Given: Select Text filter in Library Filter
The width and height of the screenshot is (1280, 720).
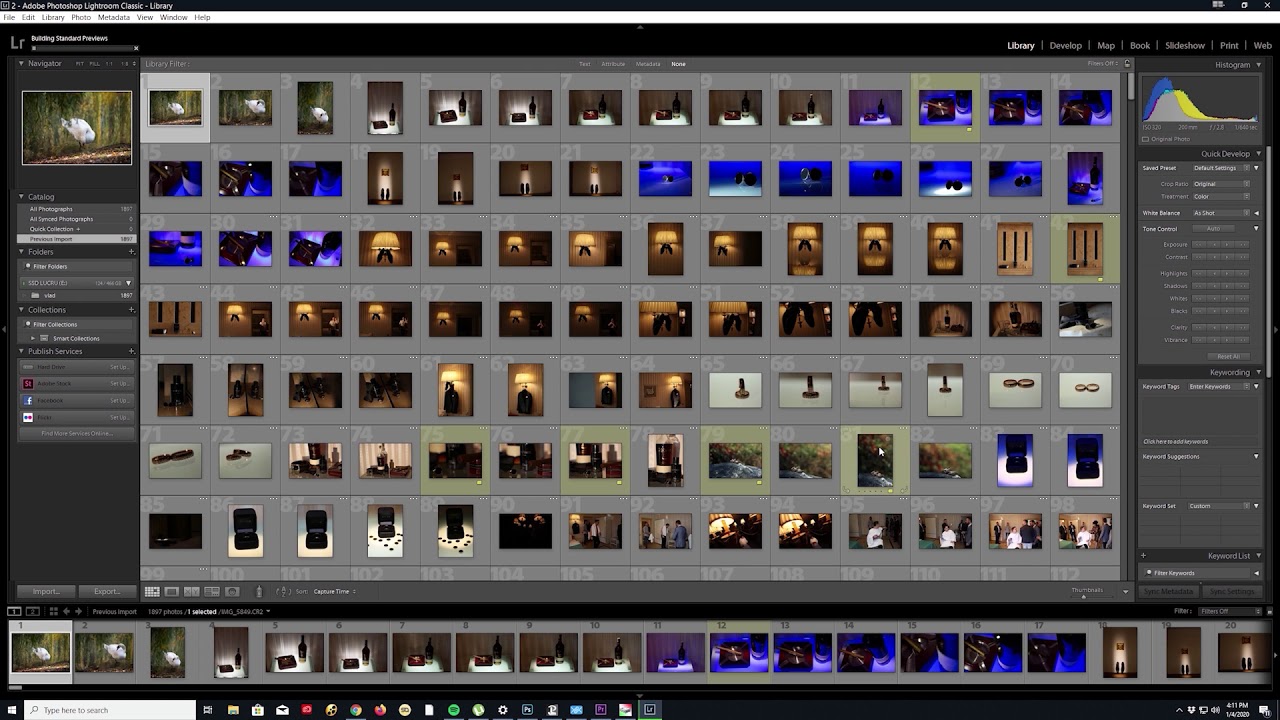Looking at the screenshot, I should coord(585,64).
